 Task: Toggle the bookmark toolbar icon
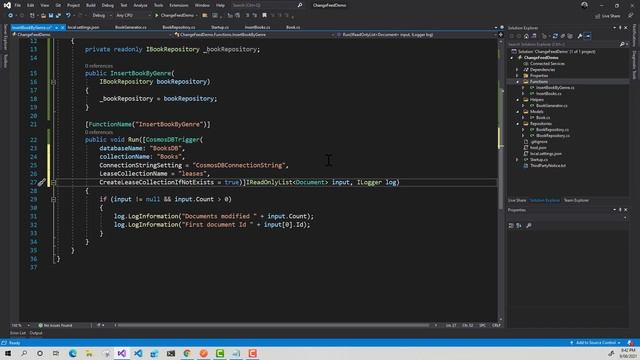coord(264,16)
